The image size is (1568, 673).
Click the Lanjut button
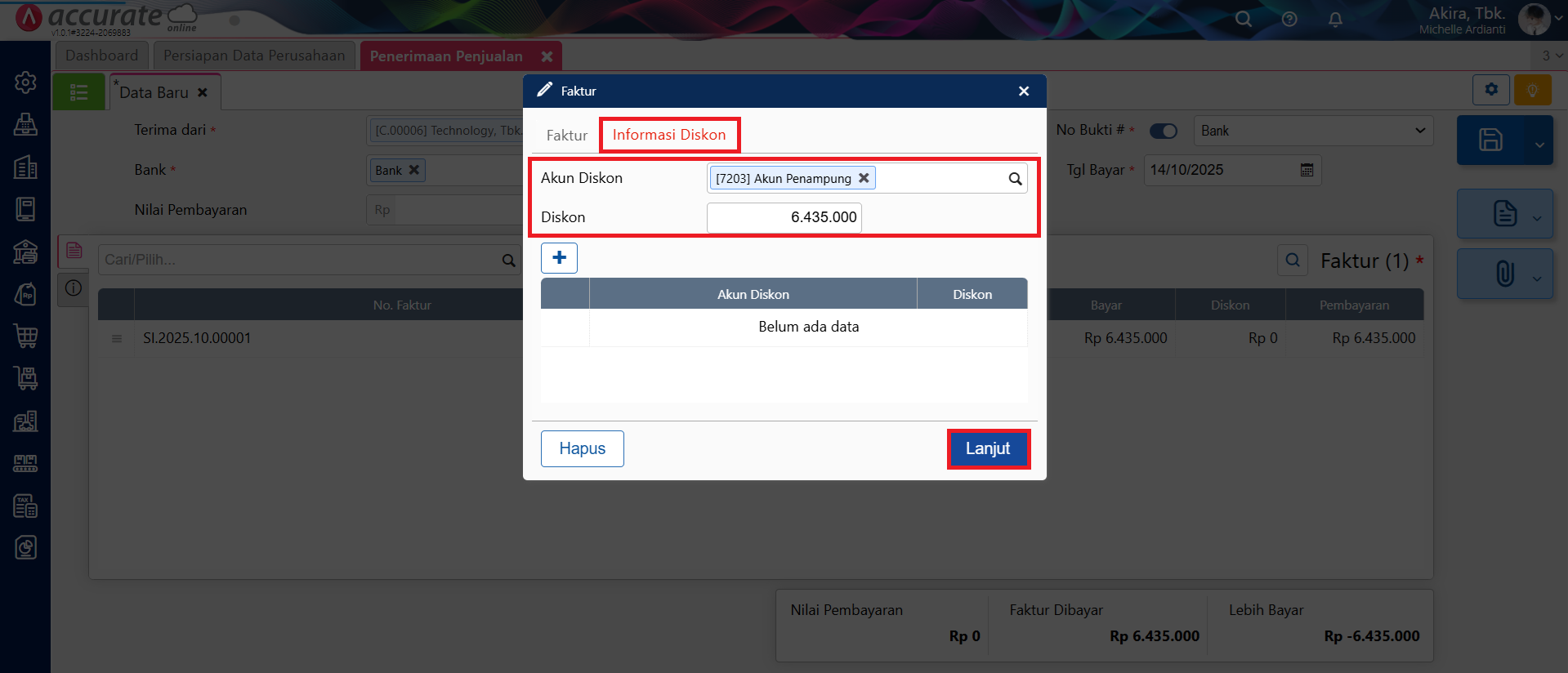coord(988,448)
